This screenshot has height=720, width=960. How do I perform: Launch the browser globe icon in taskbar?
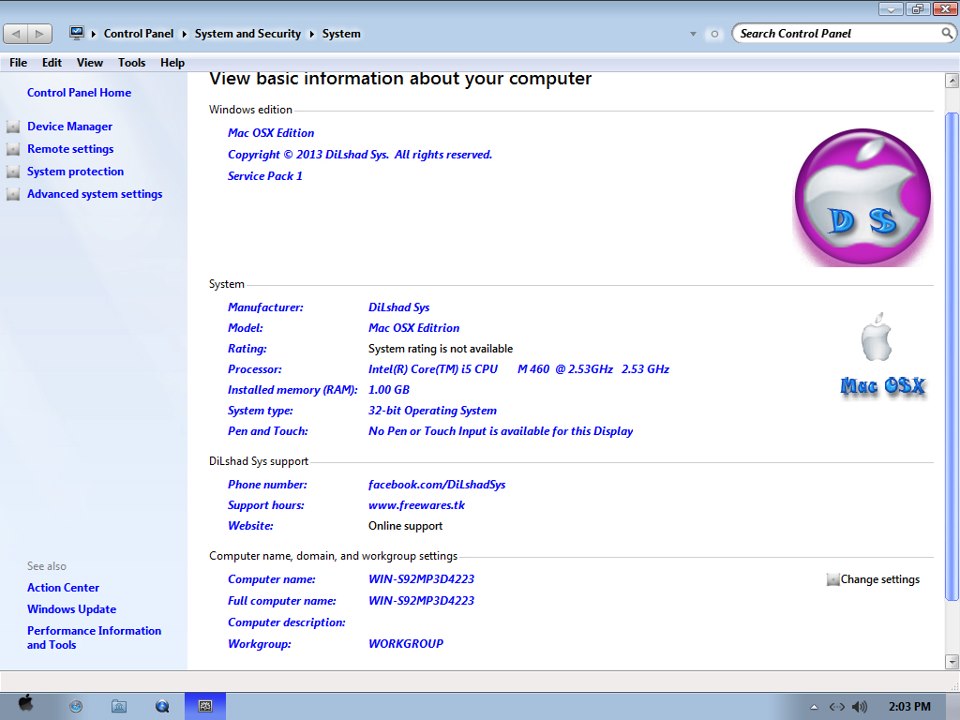76,707
